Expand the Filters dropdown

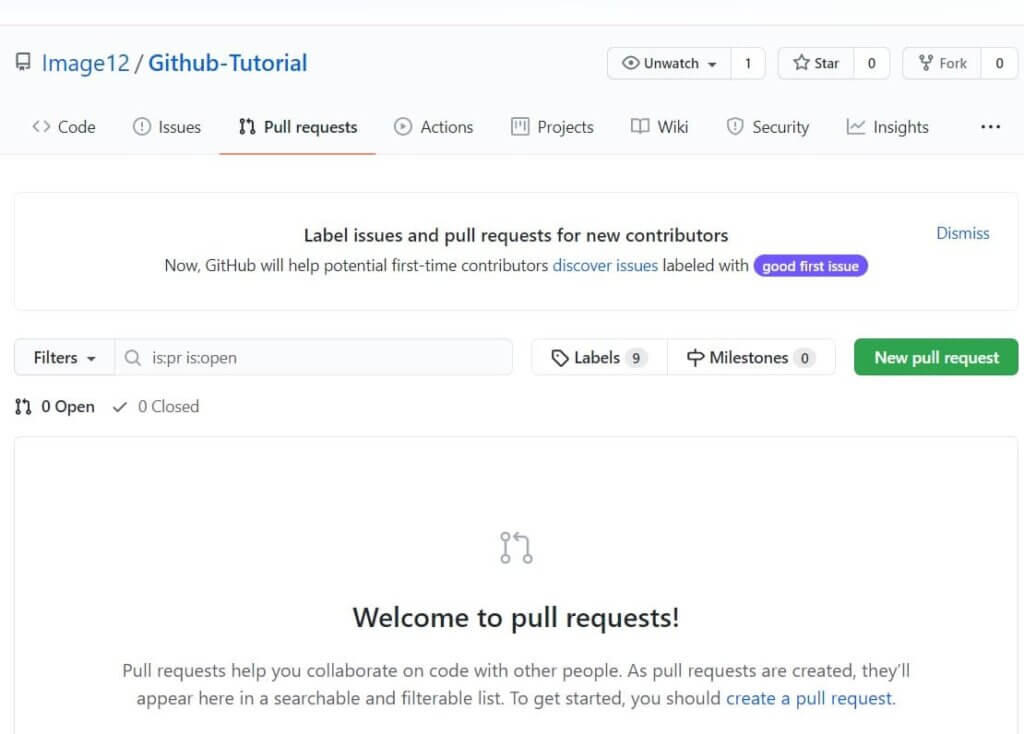[65, 357]
